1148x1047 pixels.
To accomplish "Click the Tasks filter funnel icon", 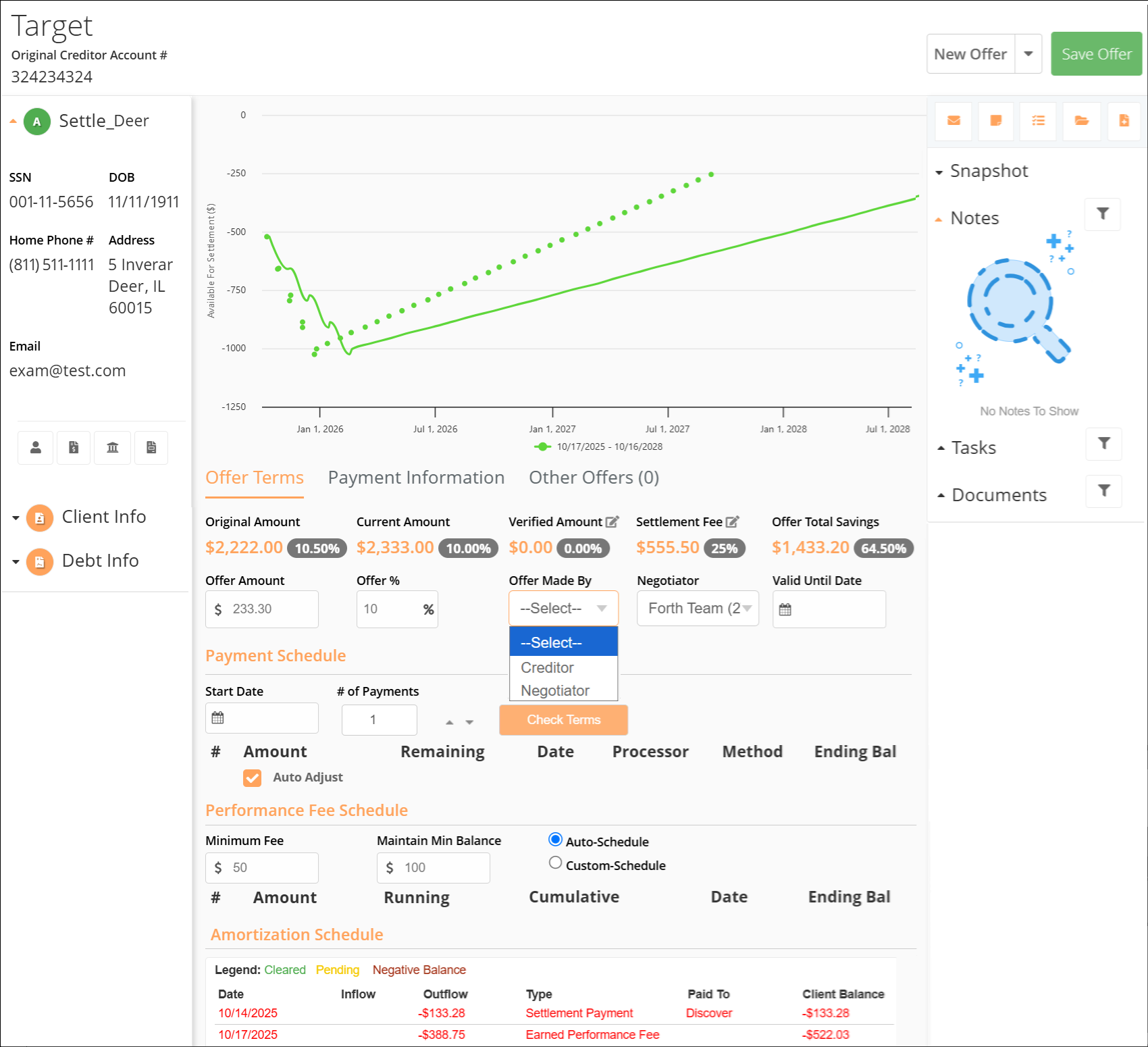I will click(1103, 444).
